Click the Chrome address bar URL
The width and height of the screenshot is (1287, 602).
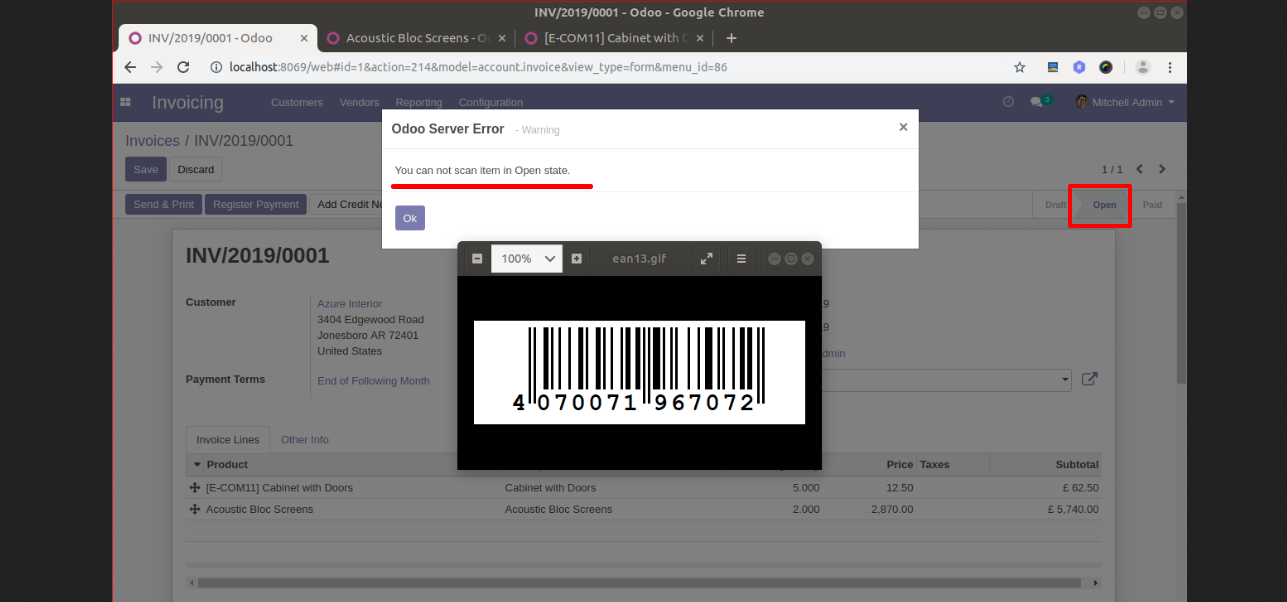pyautogui.click(x=478, y=67)
